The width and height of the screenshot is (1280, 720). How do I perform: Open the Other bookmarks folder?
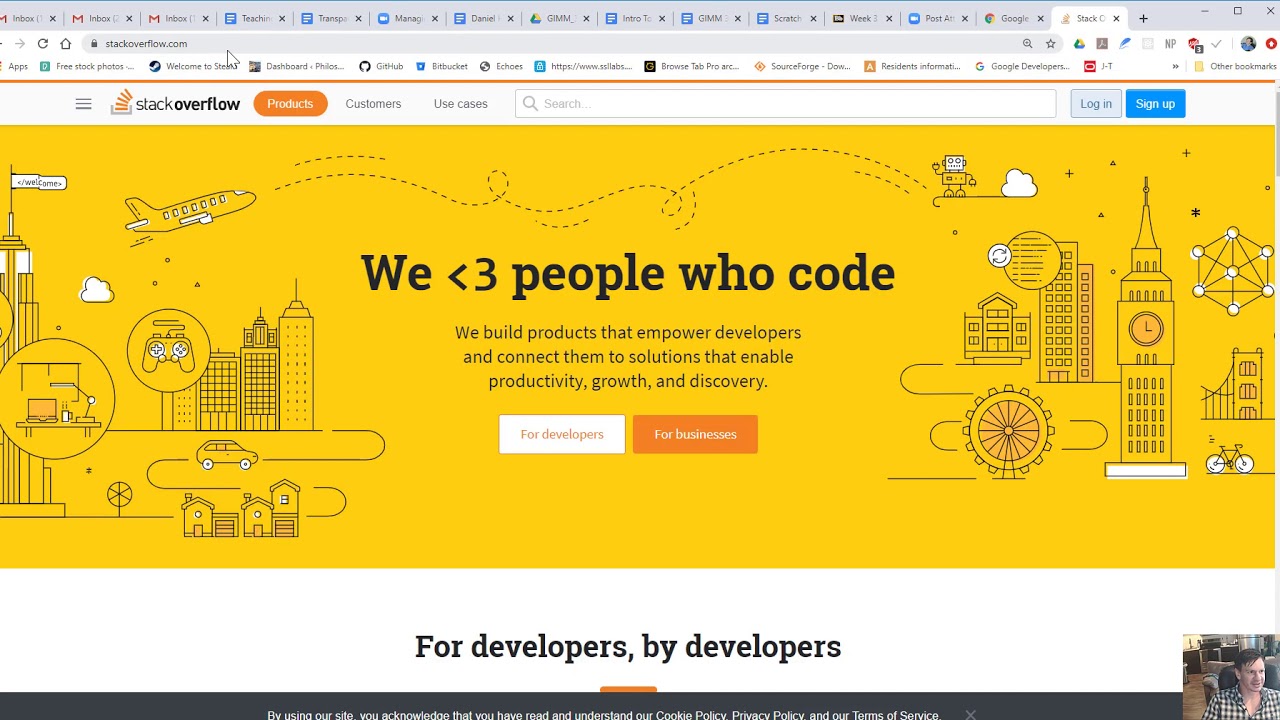tap(1235, 66)
